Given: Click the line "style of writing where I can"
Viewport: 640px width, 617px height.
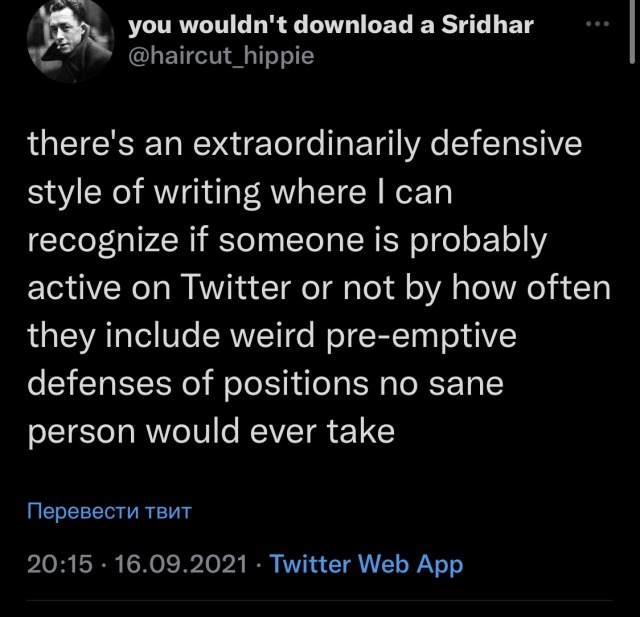Looking at the screenshot, I should pos(241,192).
